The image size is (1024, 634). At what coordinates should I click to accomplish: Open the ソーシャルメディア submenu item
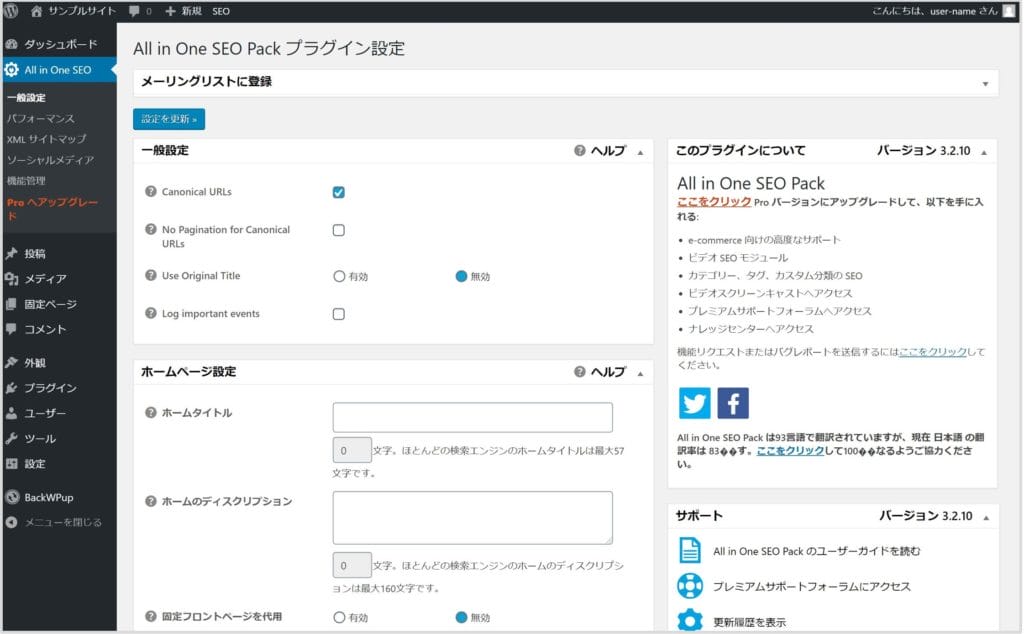(50, 160)
